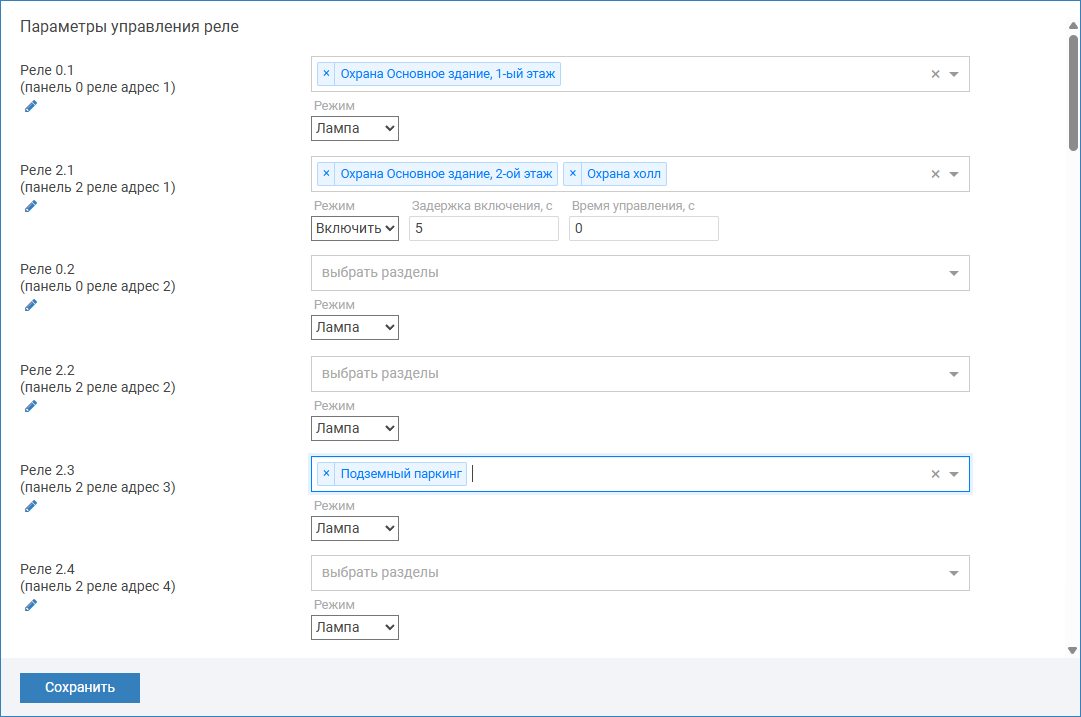
Task: Click the pencil icon for Реле 2.2
Action: [30, 406]
